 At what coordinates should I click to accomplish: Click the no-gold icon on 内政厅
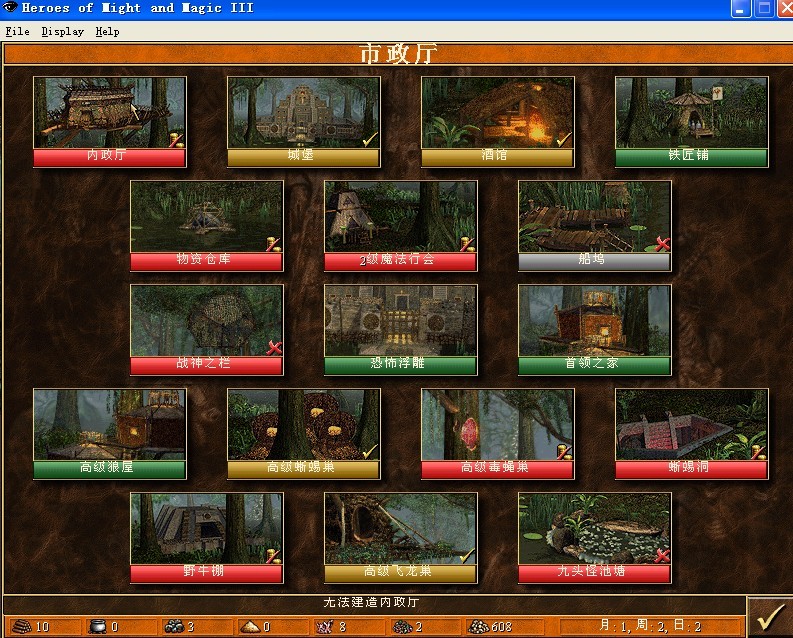[x=177, y=140]
